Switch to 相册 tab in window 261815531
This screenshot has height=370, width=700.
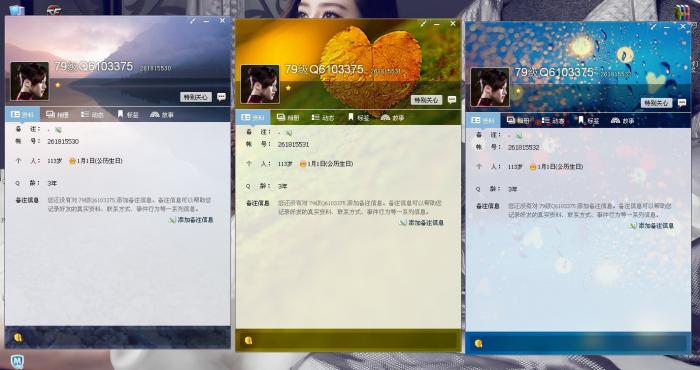click(x=288, y=117)
